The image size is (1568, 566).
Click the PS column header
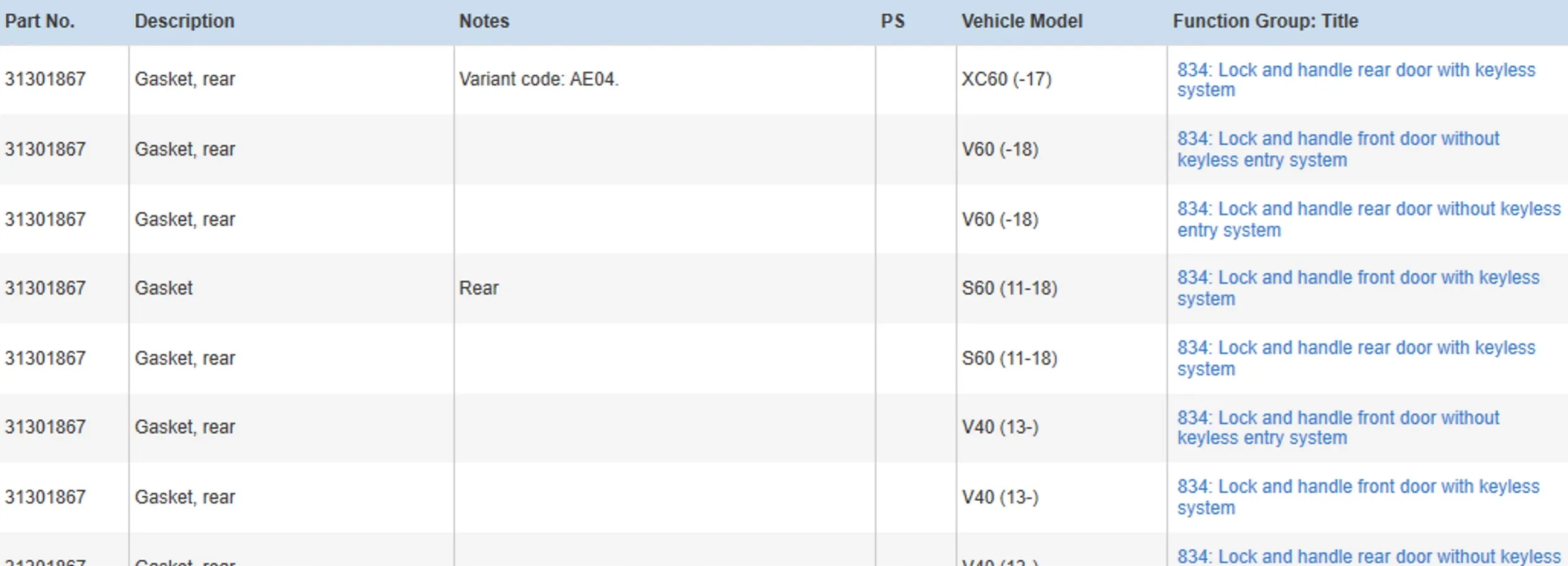click(x=893, y=21)
